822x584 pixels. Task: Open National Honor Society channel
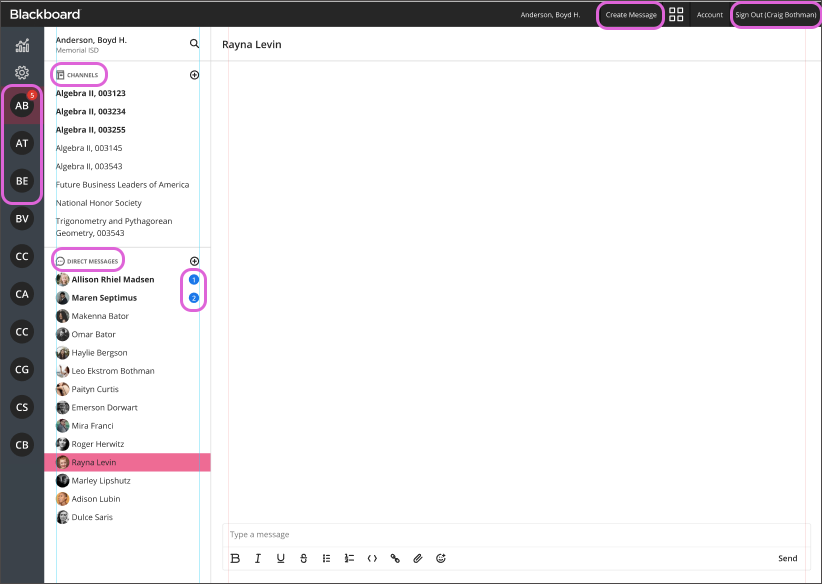(x=99, y=203)
